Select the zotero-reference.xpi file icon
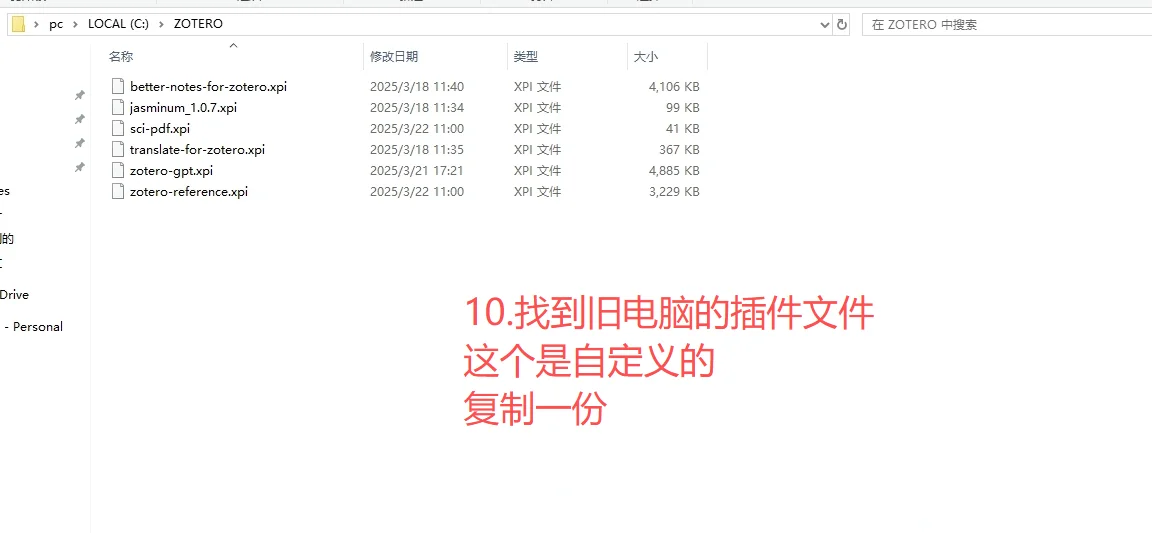 (x=118, y=192)
